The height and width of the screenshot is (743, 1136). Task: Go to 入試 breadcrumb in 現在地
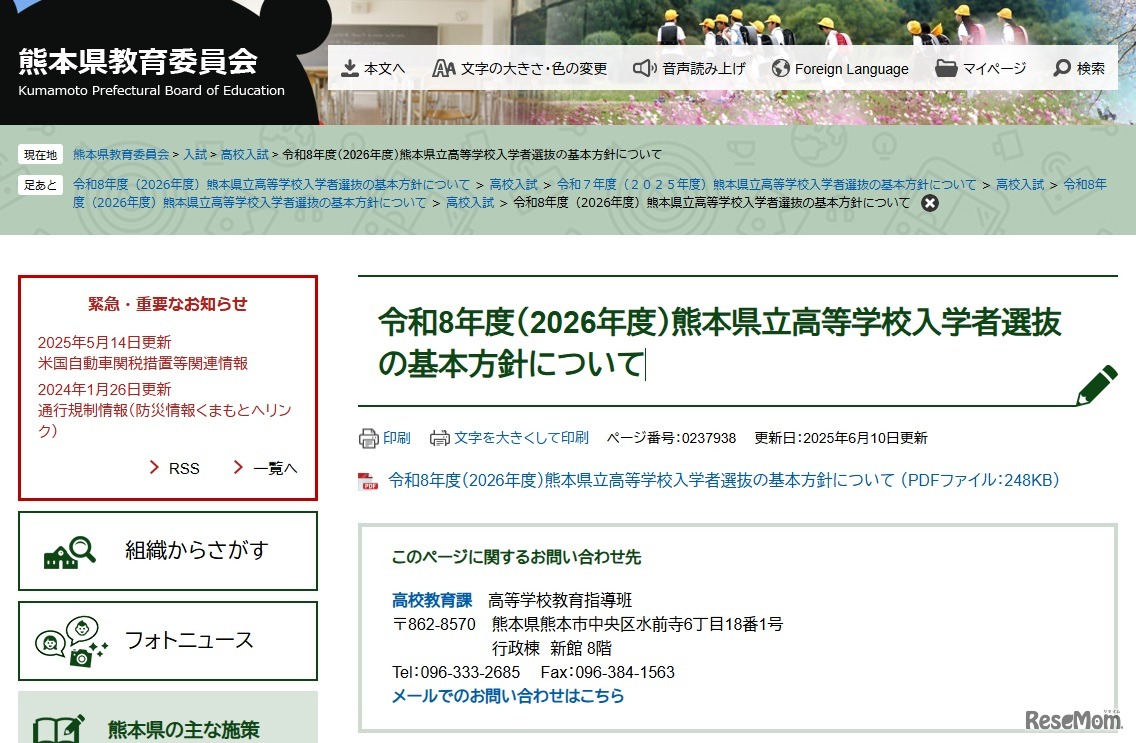195,155
